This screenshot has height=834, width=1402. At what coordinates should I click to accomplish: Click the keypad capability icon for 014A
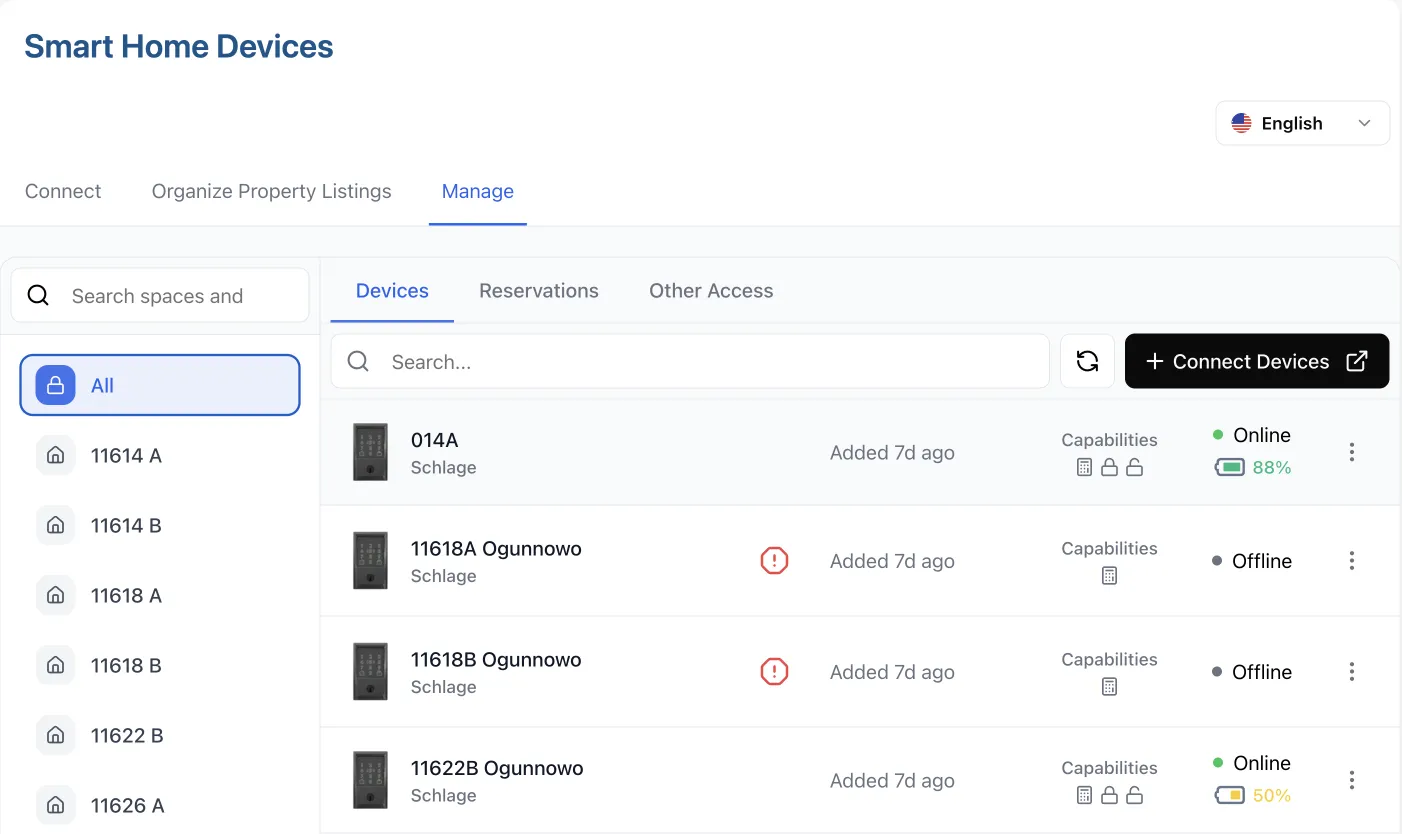1084,467
